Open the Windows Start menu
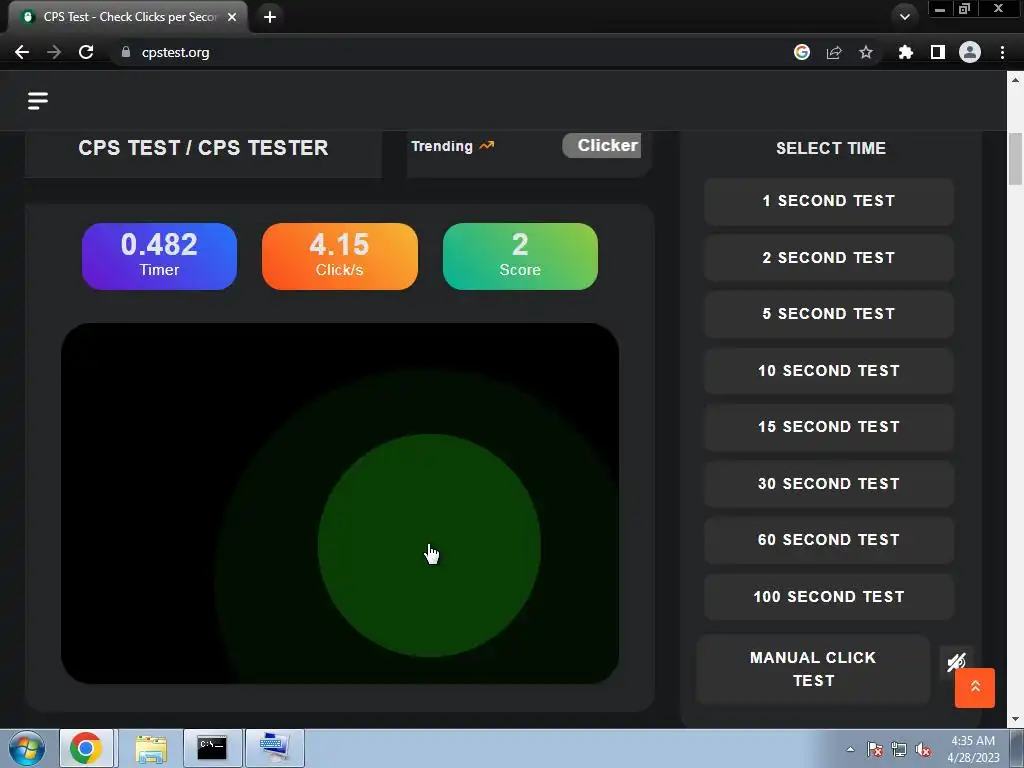 tap(27, 748)
